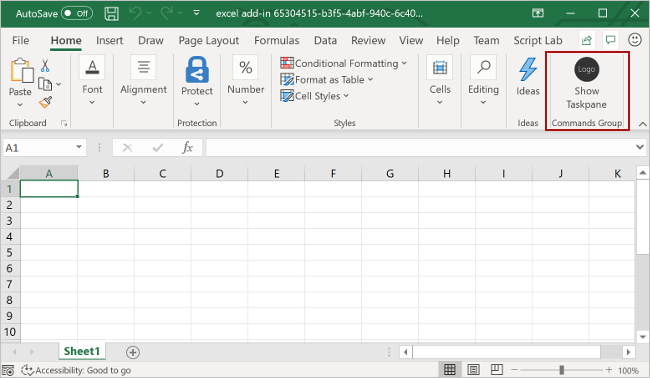The width and height of the screenshot is (650, 378).
Task: Open the Font group
Action: (92, 81)
